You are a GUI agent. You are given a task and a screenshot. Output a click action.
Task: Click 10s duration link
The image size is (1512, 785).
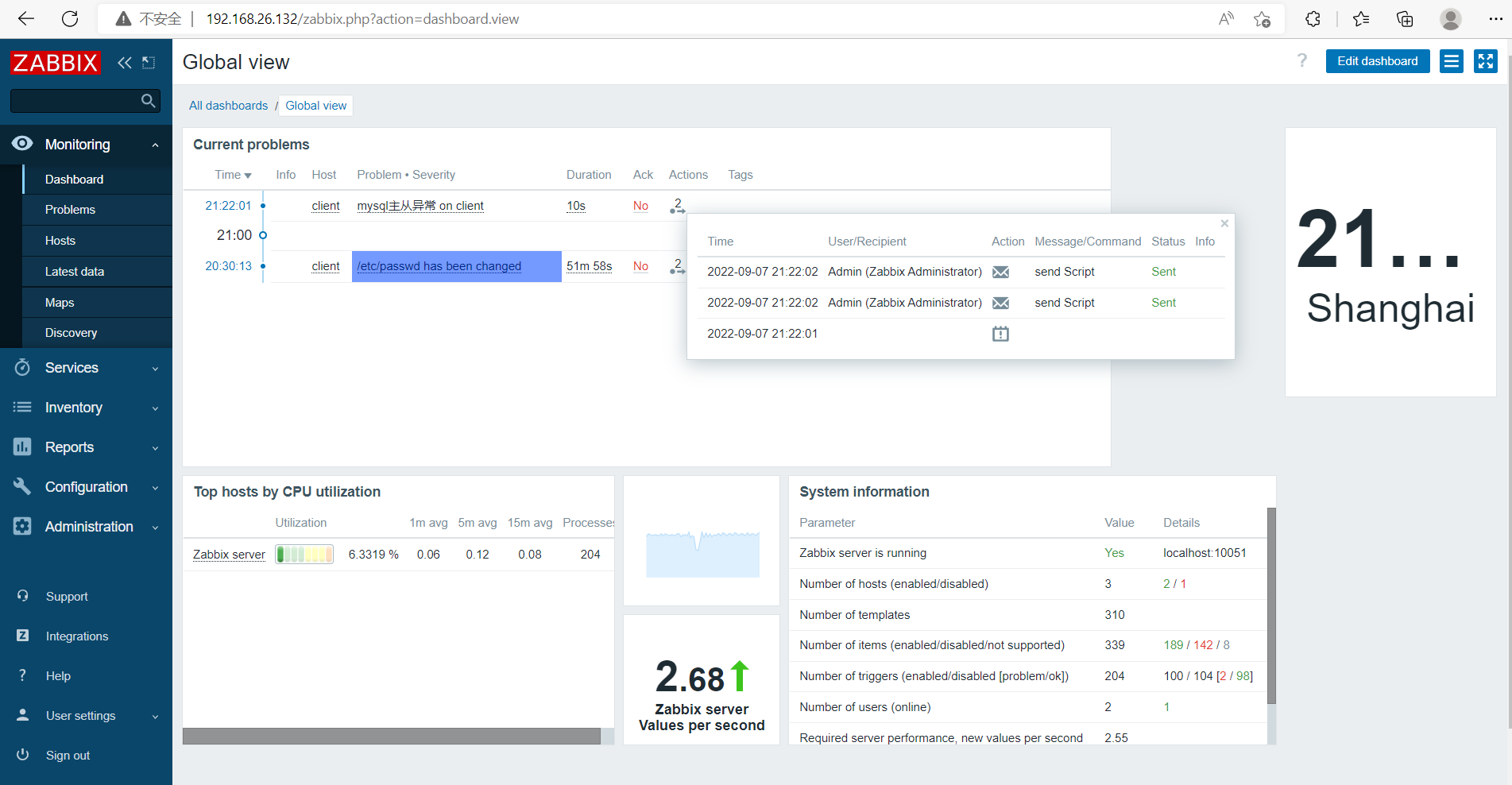[x=576, y=206]
